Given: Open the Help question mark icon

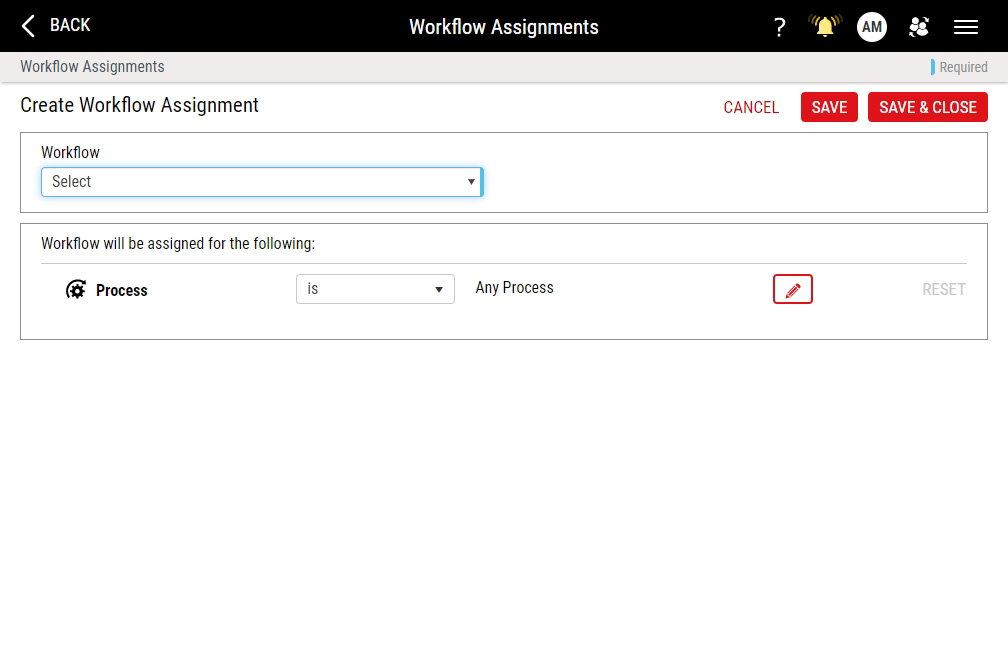Looking at the screenshot, I should click(x=779, y=27).
